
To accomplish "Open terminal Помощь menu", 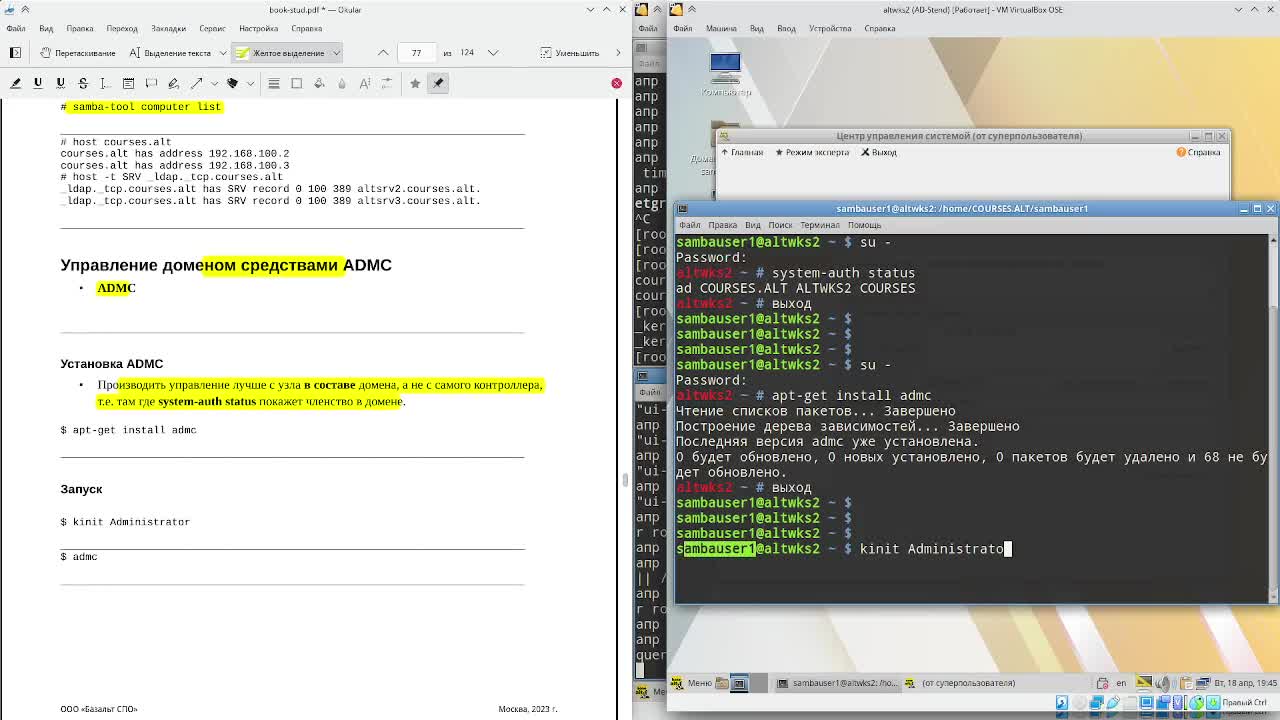I will tap(864, 225).
